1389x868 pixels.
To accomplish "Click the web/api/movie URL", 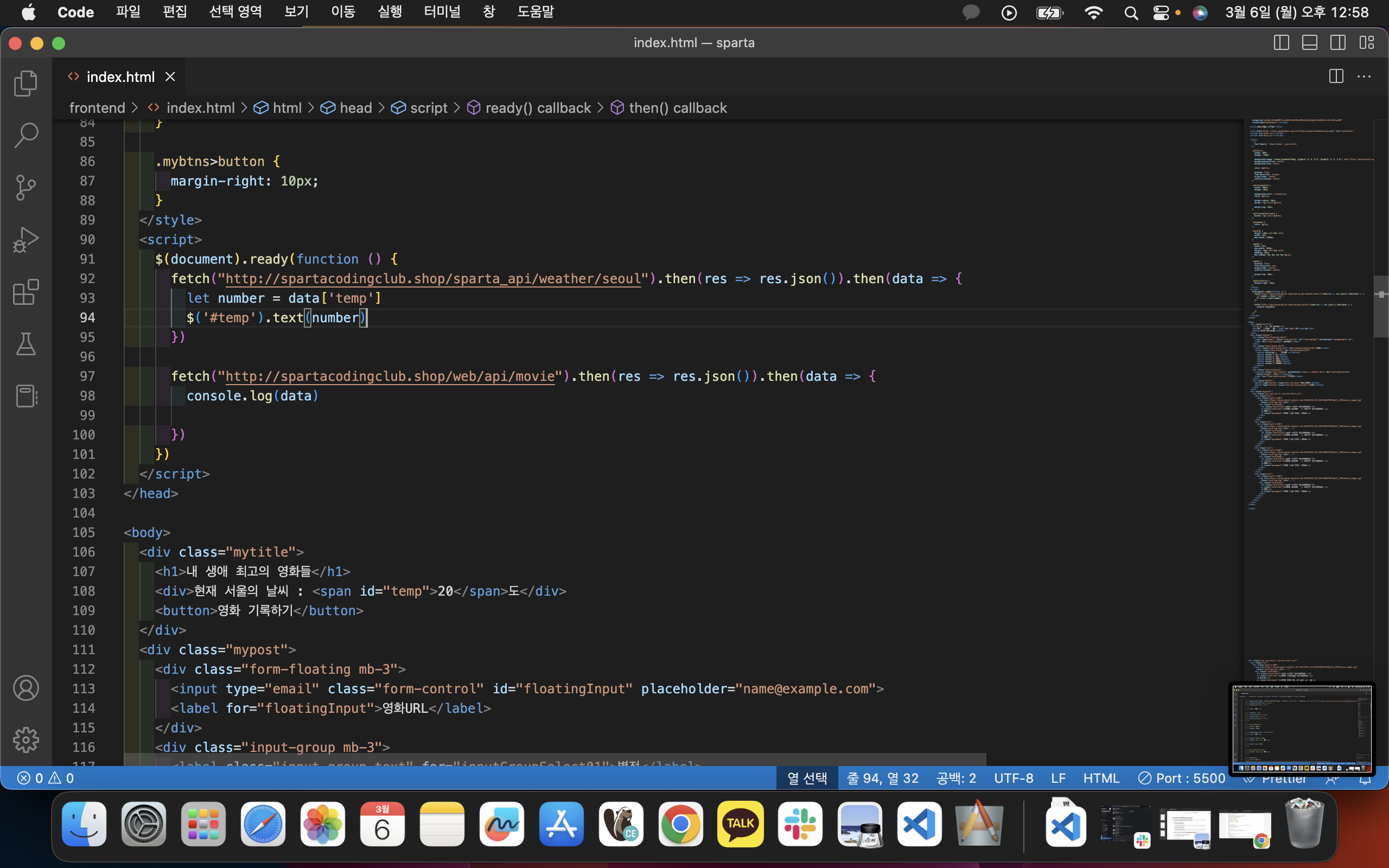I will 390,376.
